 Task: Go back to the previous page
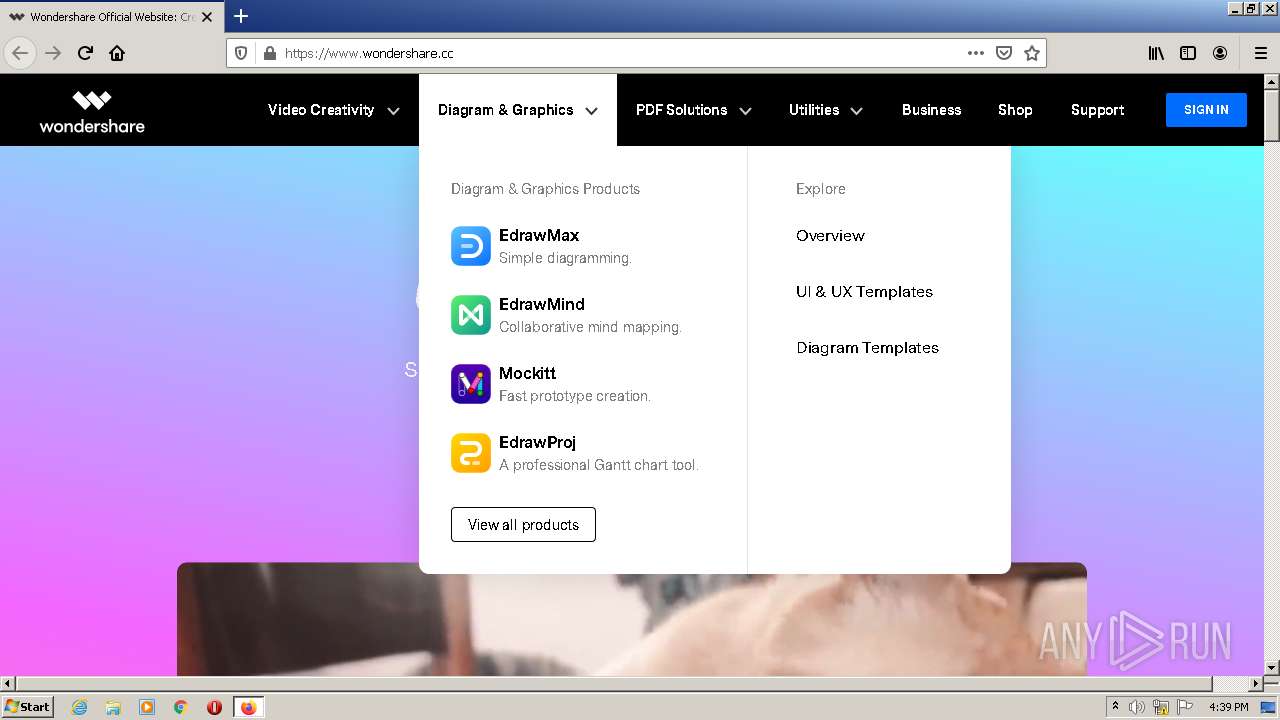(x=20, y=53)
